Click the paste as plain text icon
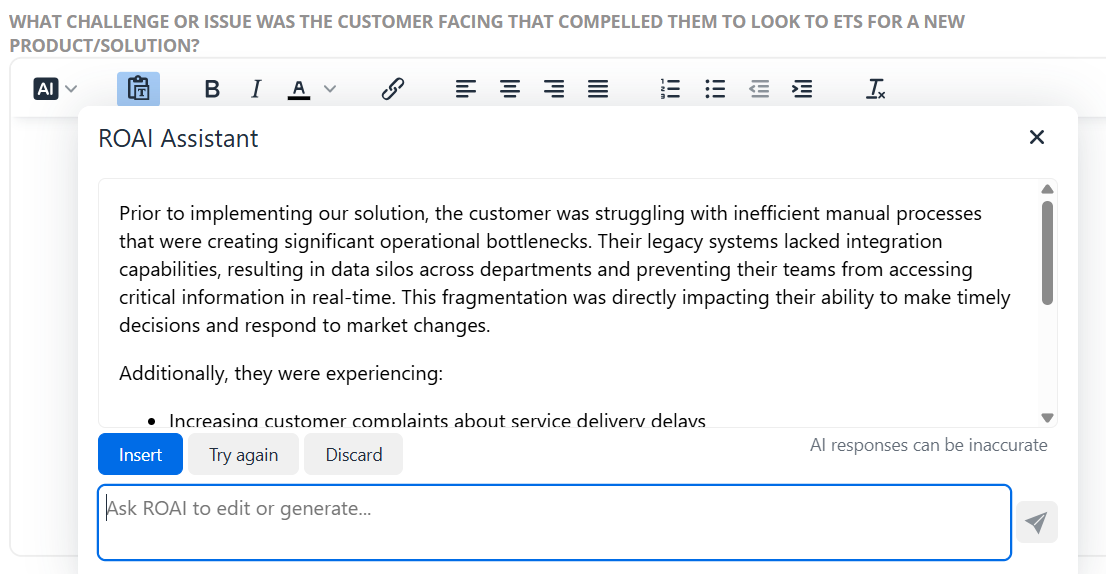The height and width of the screenshot is (574, 1106). click(x=138, y=89)
